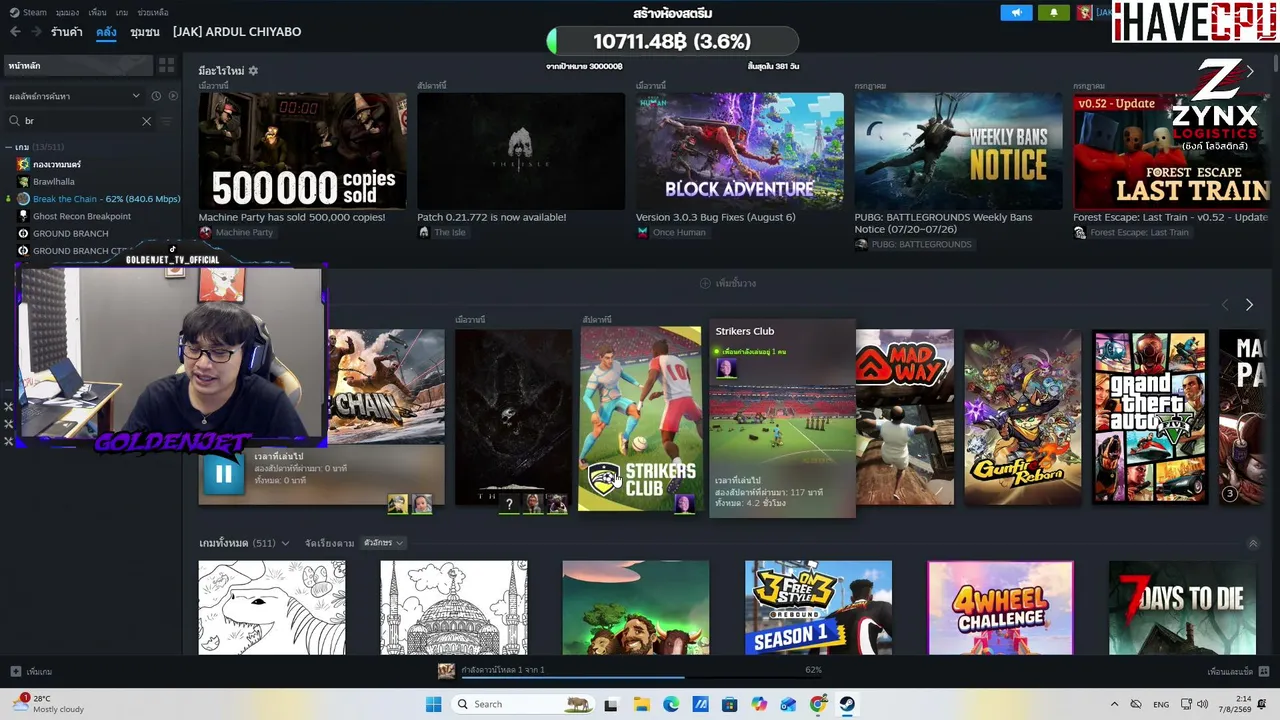1280x720 pixels.
Task: Open the 7 Days to Die game cover
Action: point(1182,608)
